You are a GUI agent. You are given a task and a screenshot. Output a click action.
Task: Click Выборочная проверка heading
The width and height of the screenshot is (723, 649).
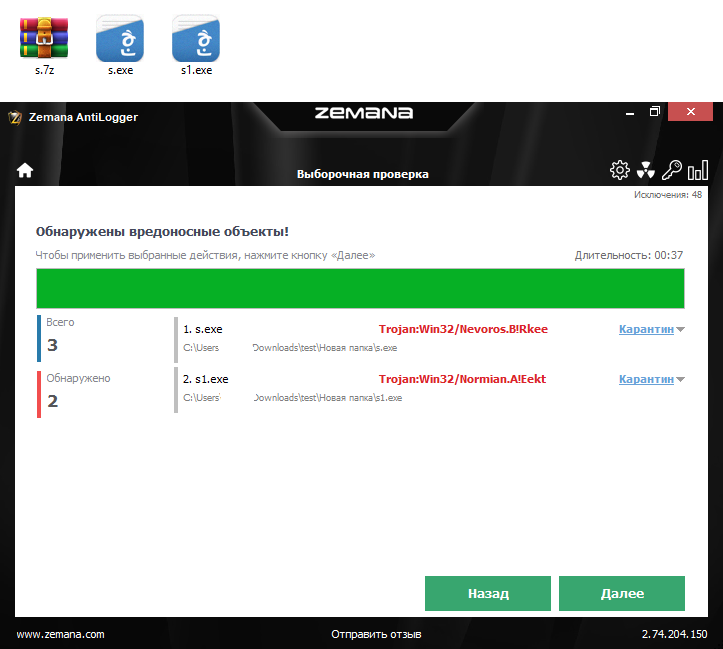point(362,174)
